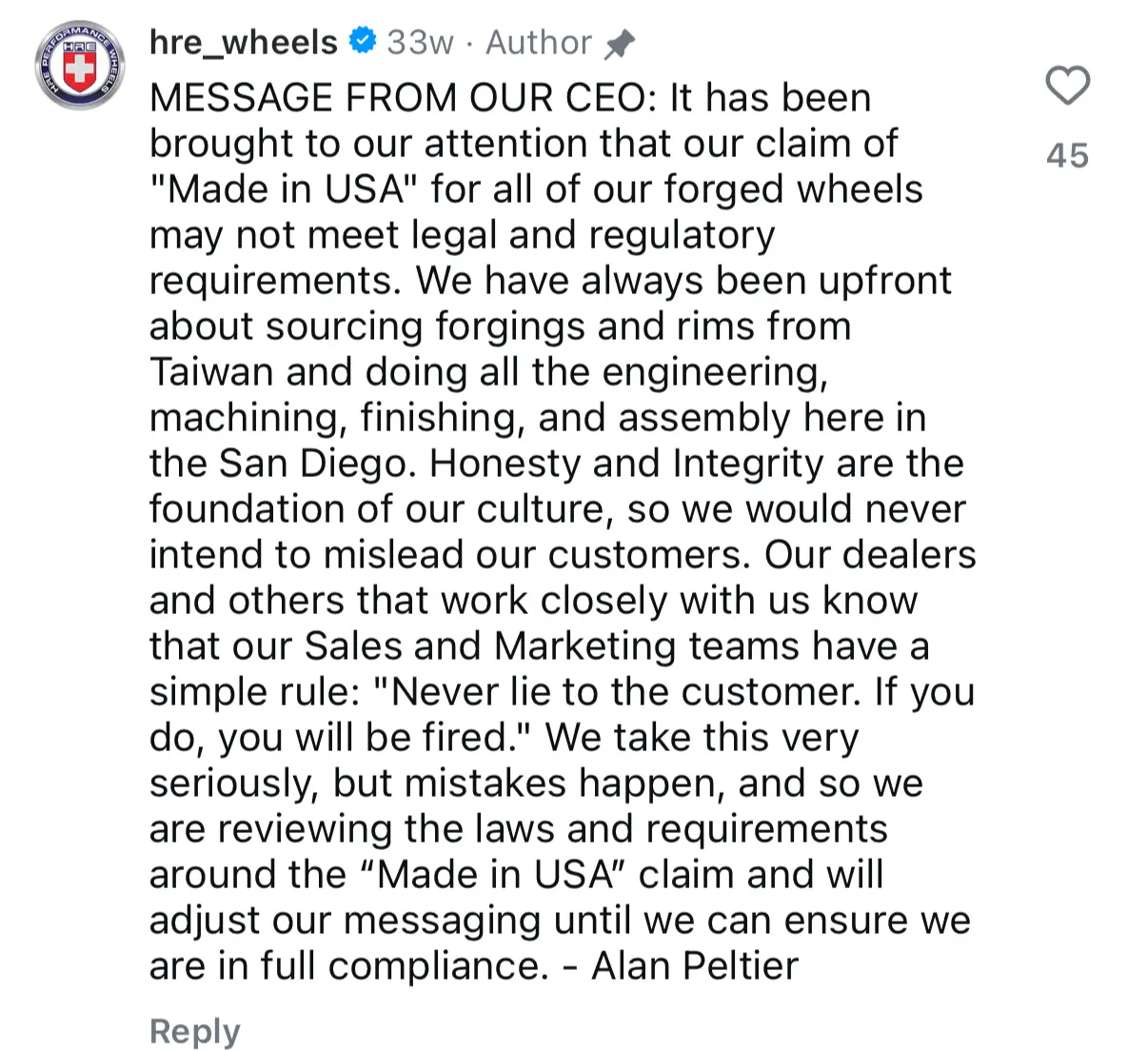Click the Author label
This screenshot has width=1148, height=1050.
tap(539, 43)
